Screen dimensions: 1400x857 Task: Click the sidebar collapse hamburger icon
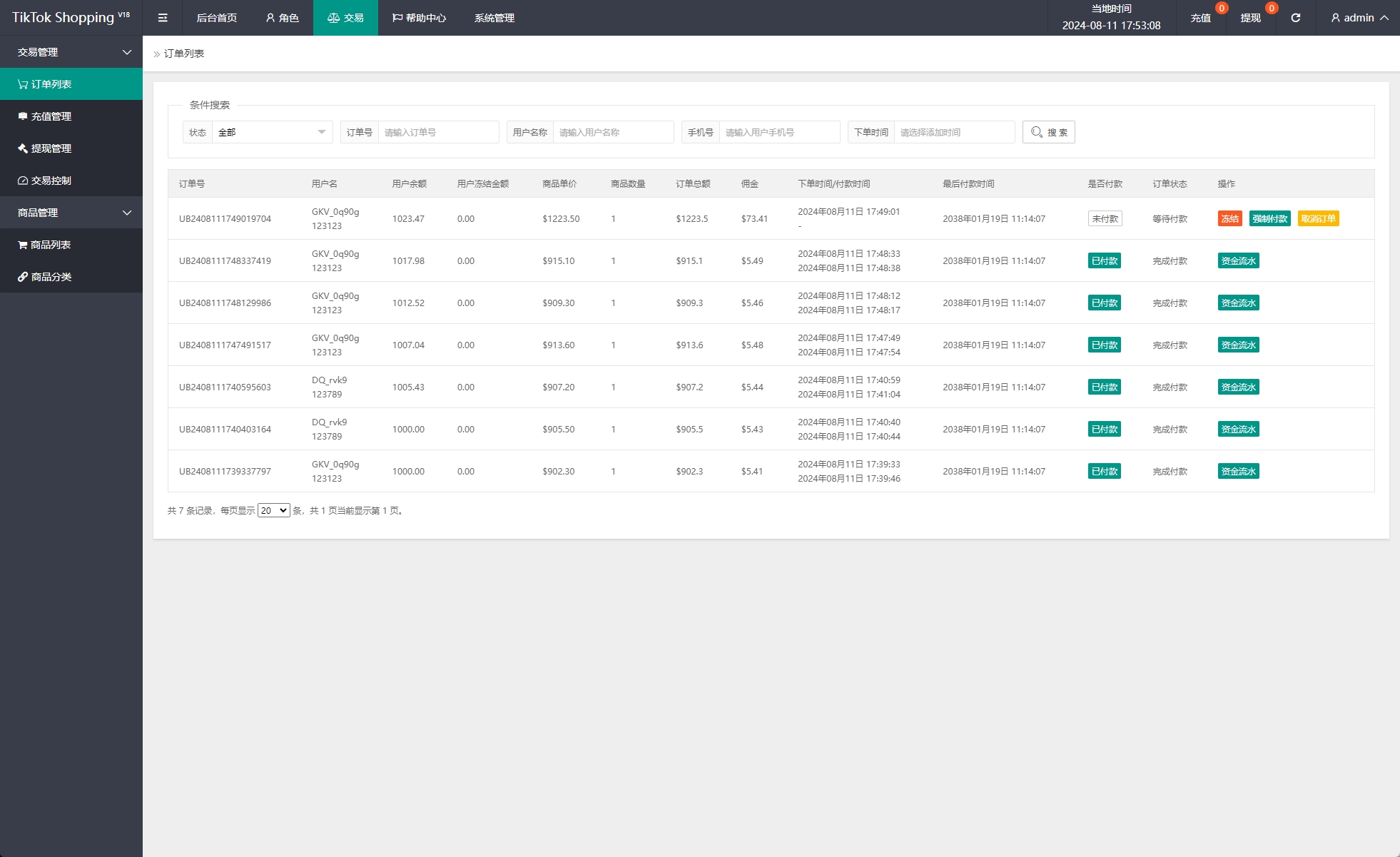click(x=163, y=18)
